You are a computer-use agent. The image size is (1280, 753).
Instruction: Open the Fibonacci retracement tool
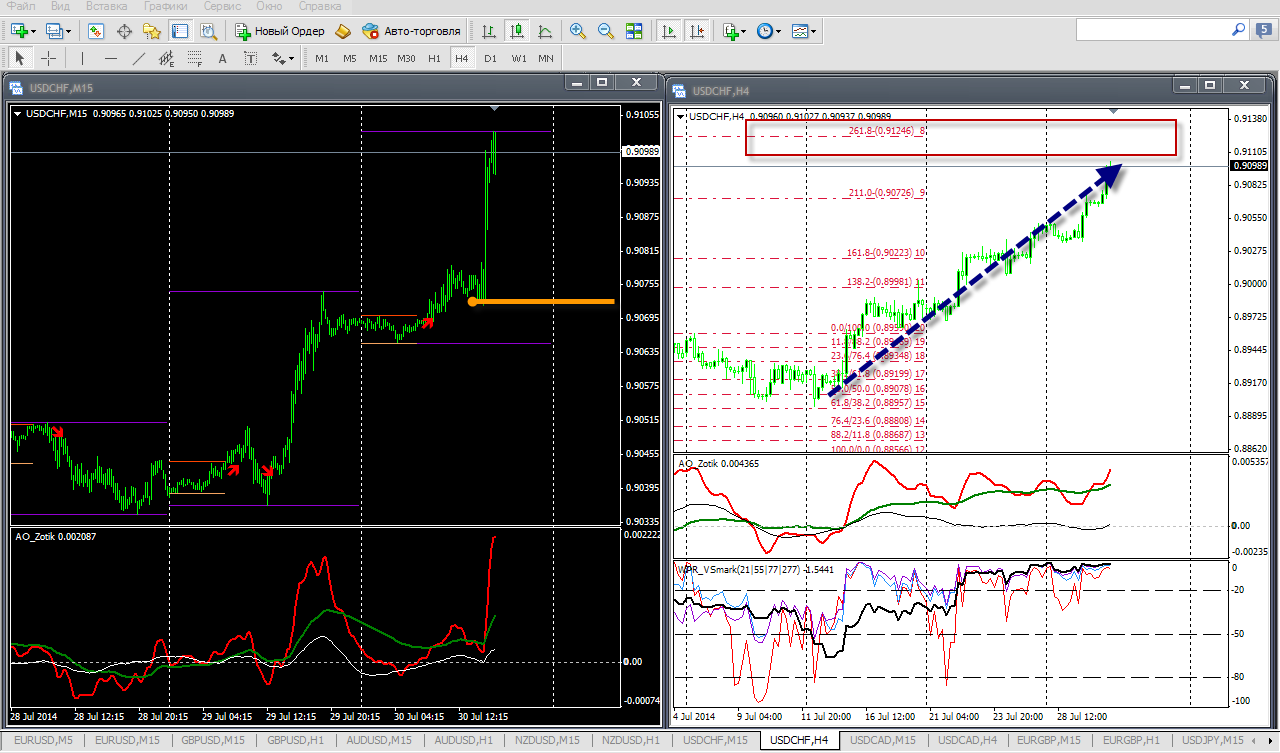195,58
